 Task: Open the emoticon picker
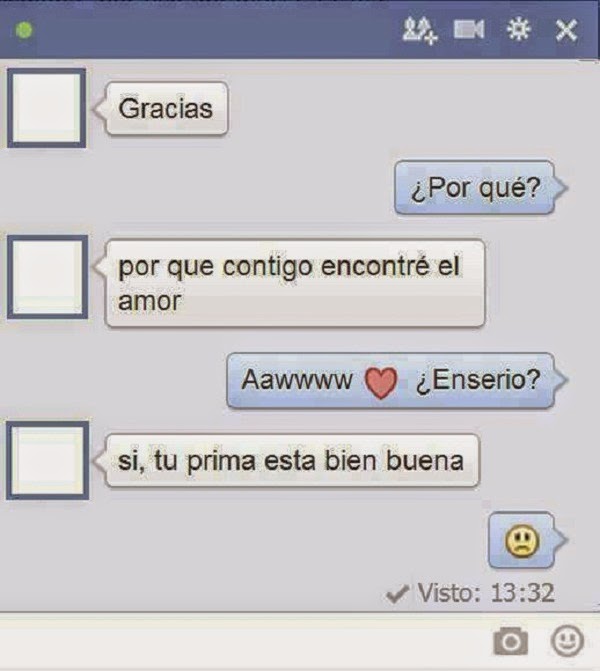click(567, 641)
